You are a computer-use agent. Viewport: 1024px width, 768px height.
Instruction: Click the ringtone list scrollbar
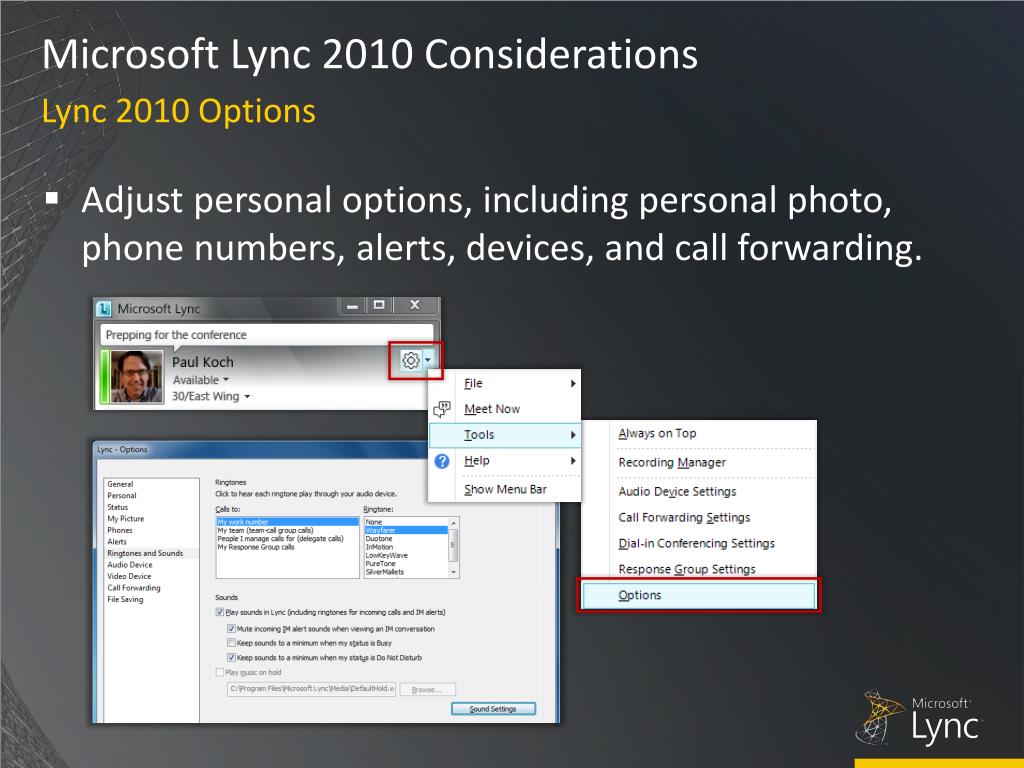[453, 544]
